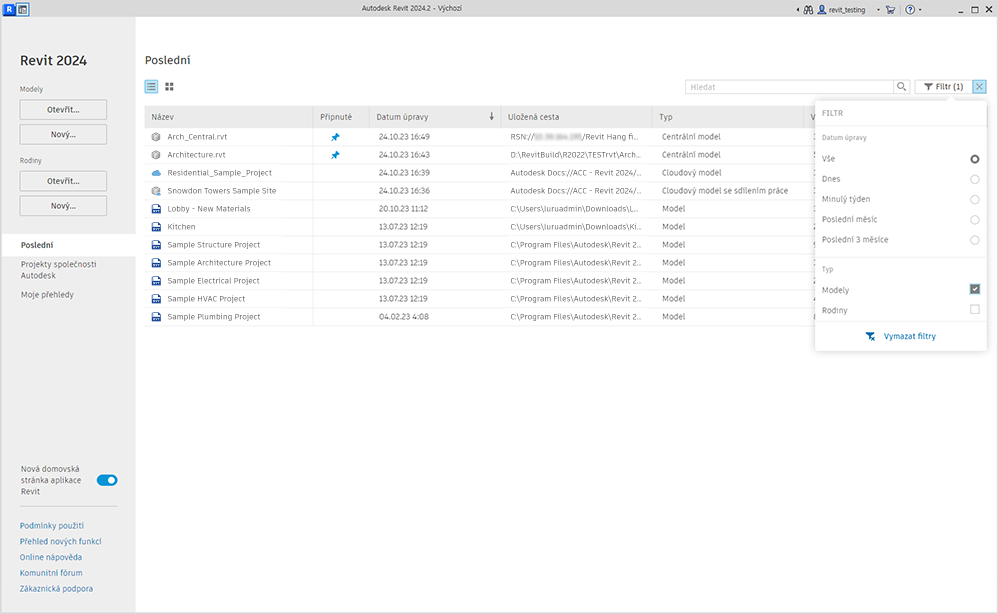This screenshot has width=998, height=614.
Task: Select Cloudový model se sdílením práce cell
Action: (x=725, y=191)
